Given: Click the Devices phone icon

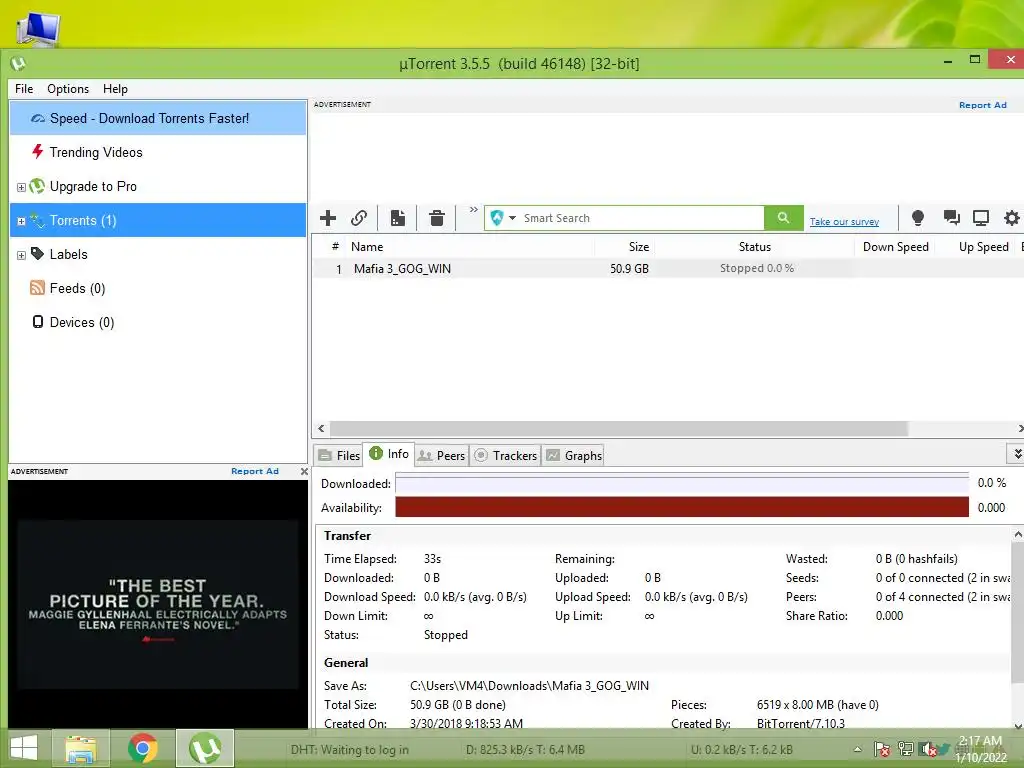Looking at the screenshot, I should point(38,322).
